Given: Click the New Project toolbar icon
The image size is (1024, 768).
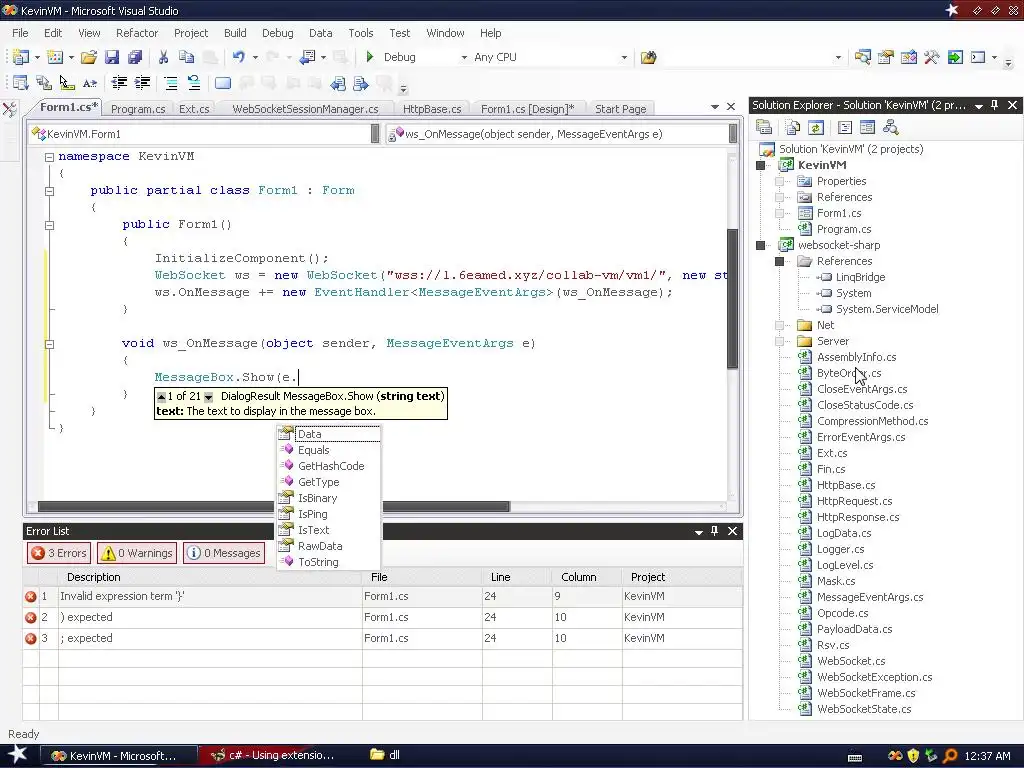Looking at the screenshot, I should [x=20, y=57].
